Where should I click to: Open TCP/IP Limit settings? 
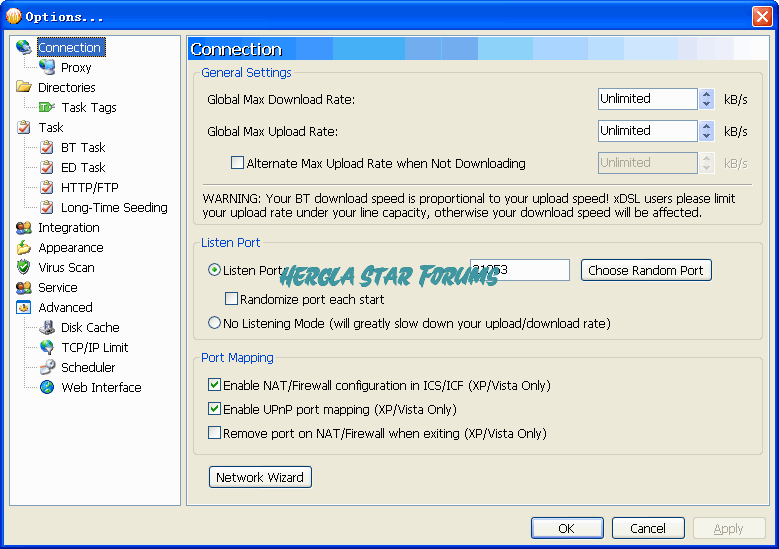(x=95, y=347)
